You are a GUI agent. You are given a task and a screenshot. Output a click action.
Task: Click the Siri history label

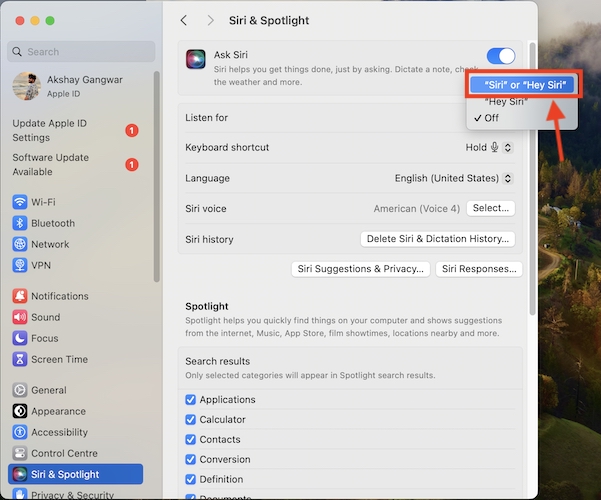click(209, 239)
